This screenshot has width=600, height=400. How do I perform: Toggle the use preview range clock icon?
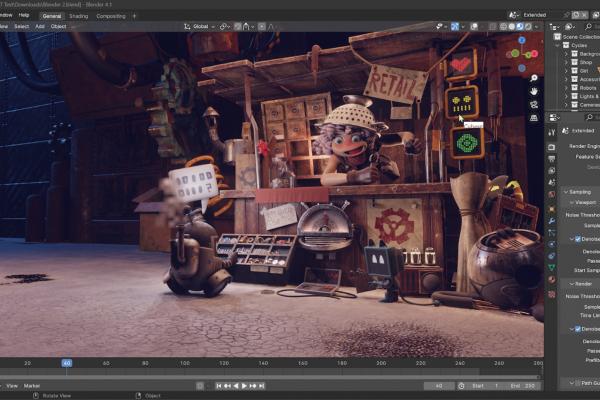[461, 386]
